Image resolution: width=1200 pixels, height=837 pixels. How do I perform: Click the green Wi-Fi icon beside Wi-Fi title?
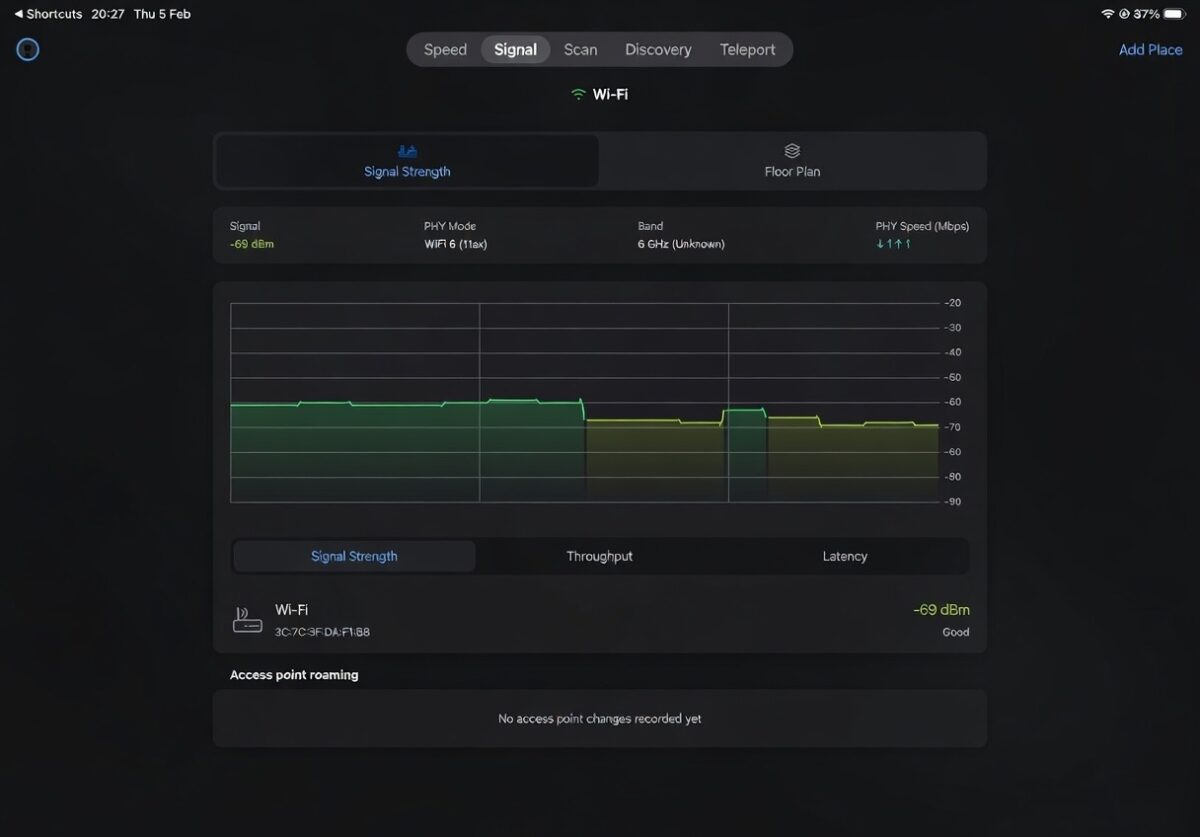(x=578, y=94)
